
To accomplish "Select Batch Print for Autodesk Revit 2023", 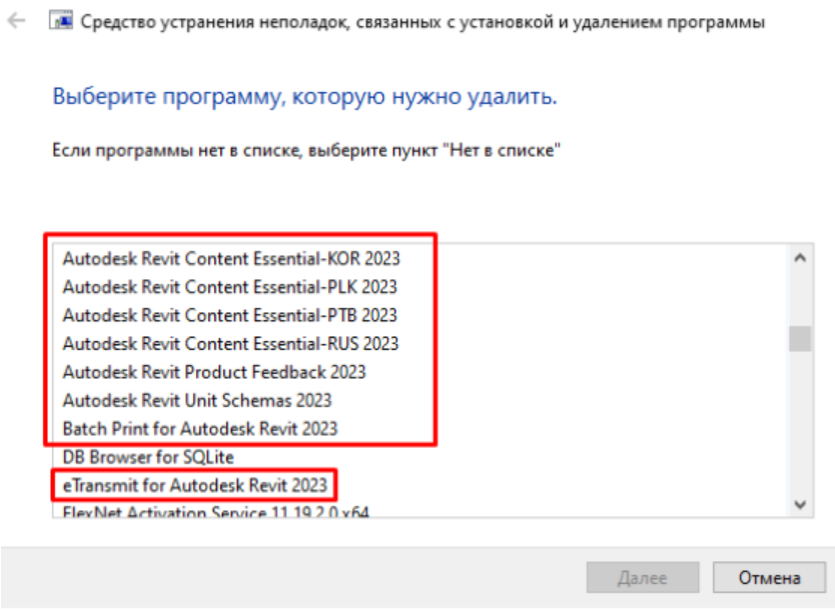I will click(200, 428).
